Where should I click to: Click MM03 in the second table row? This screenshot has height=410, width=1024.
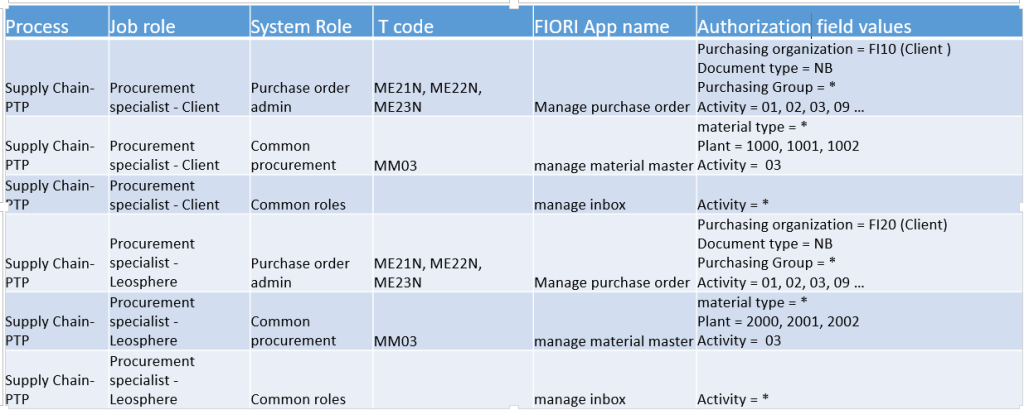coord(395,166)
